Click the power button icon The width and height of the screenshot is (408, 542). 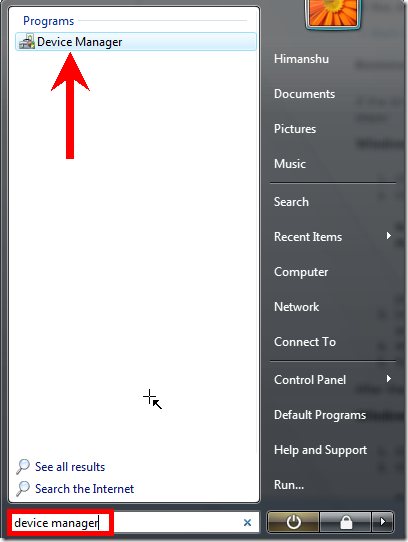pos(294,522)
